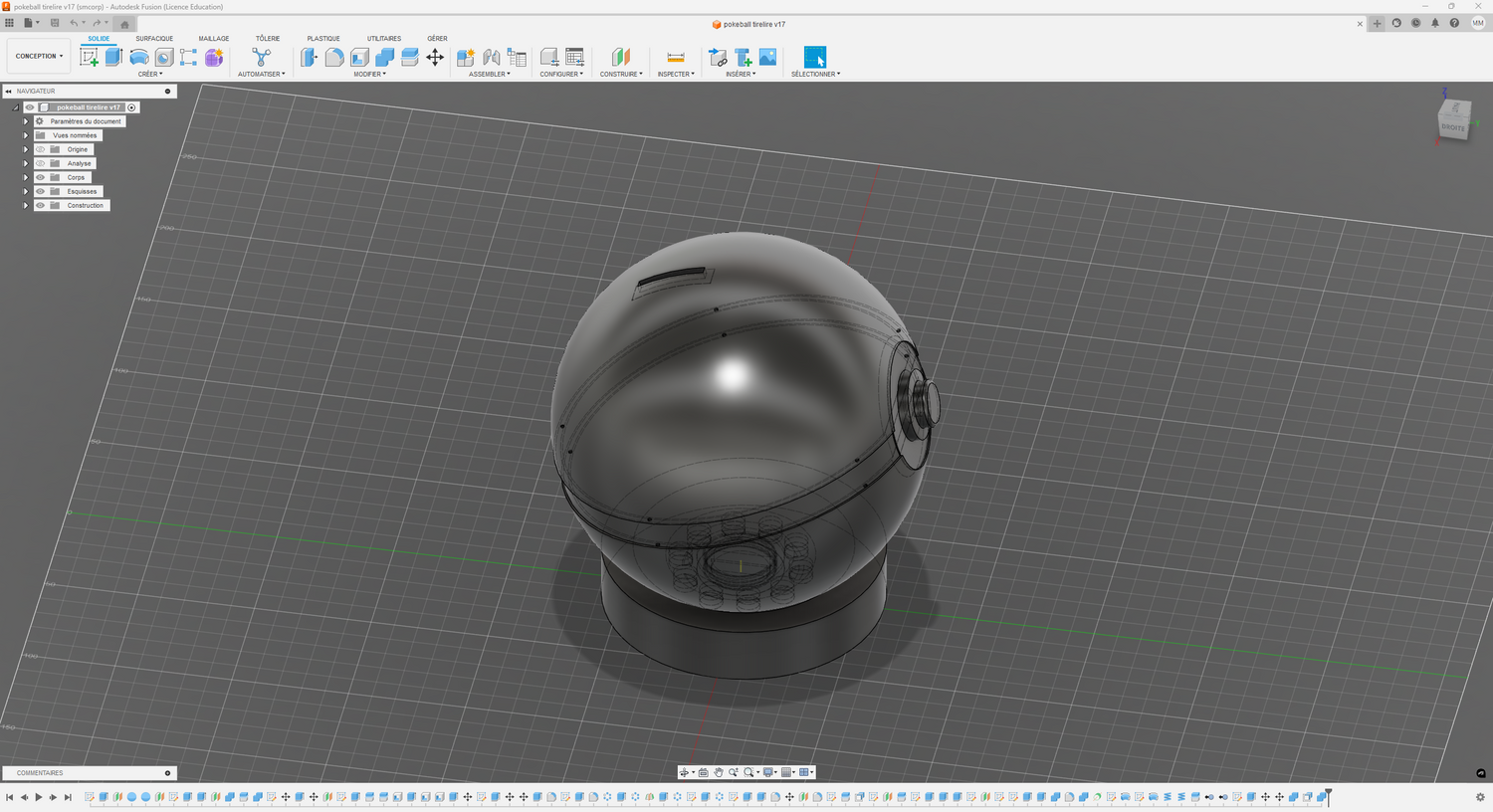Click the Insert image icon
The image size is (1493, 812).
click(767, 58)
